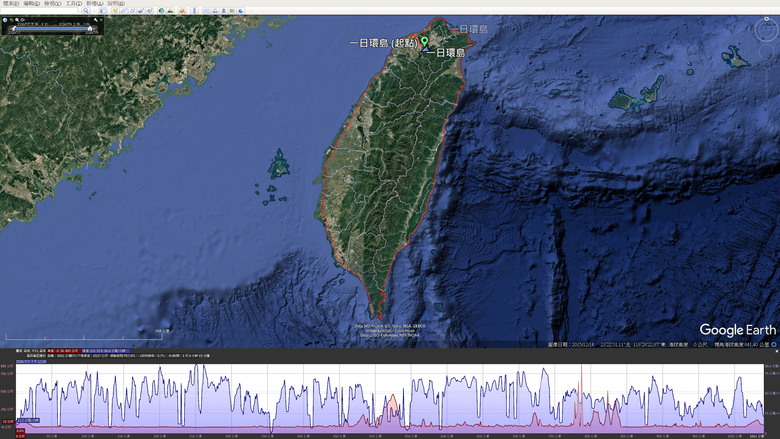Open the 工具 (Tools) menu
The image size is (780, 439).
coord(74,3)
